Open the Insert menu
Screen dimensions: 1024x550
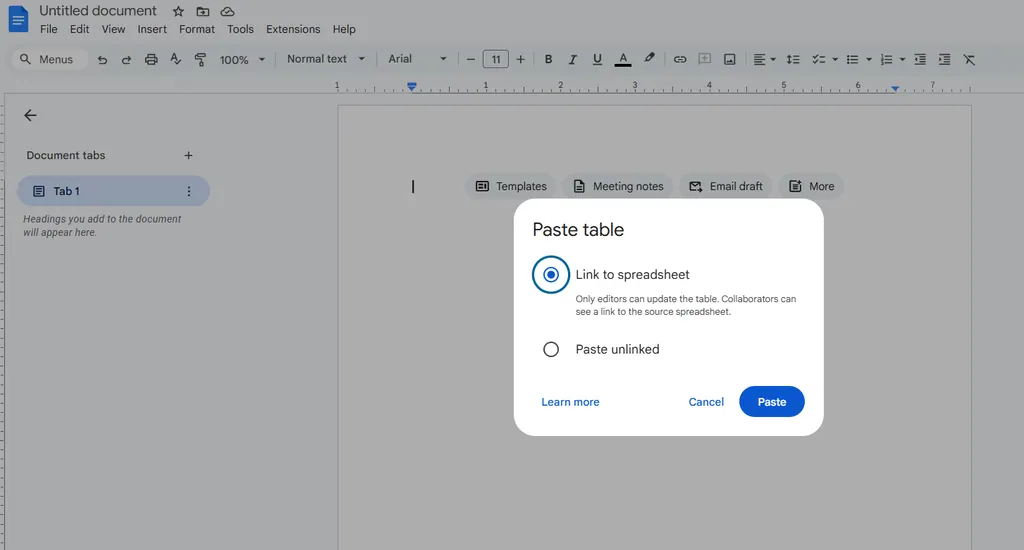coord(152,30)
